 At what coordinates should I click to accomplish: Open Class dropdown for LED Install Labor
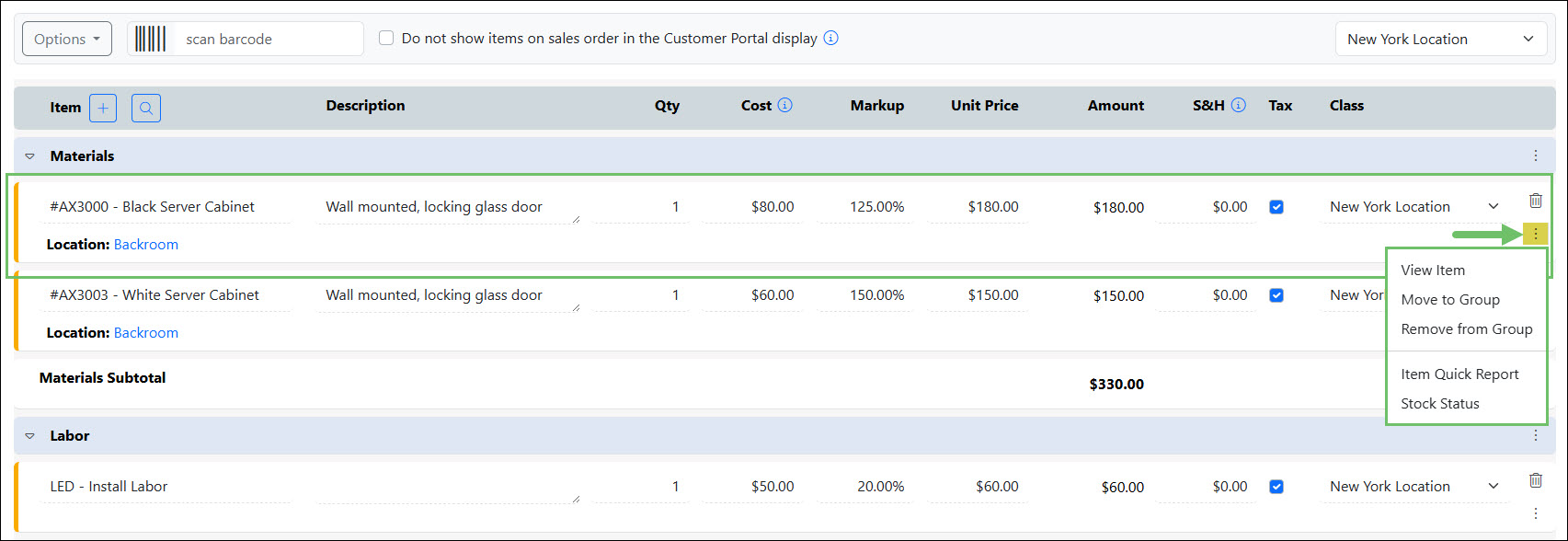[1413, 487]
